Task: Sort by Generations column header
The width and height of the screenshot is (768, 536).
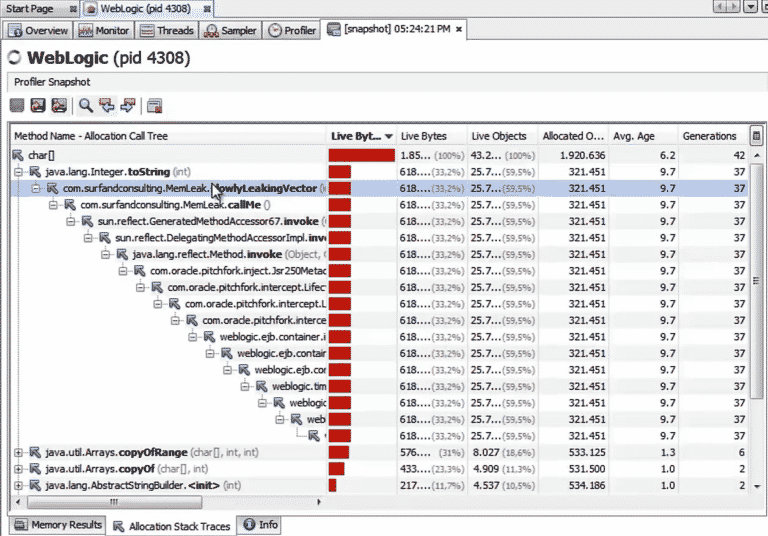Action: pyautogui.click(x=713, y=136)
